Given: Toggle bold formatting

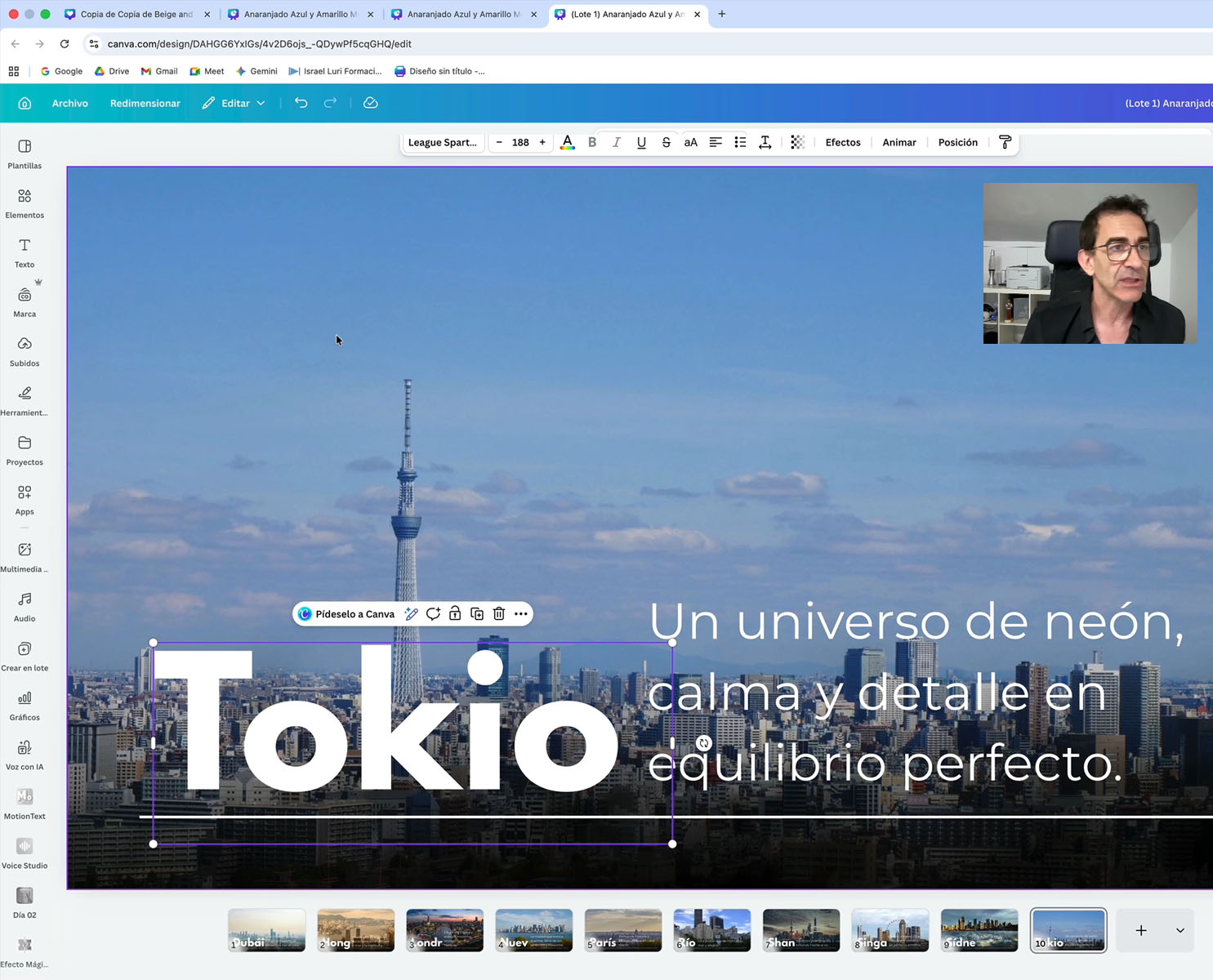Looking at the screenshot, I should tap(592, 142).
